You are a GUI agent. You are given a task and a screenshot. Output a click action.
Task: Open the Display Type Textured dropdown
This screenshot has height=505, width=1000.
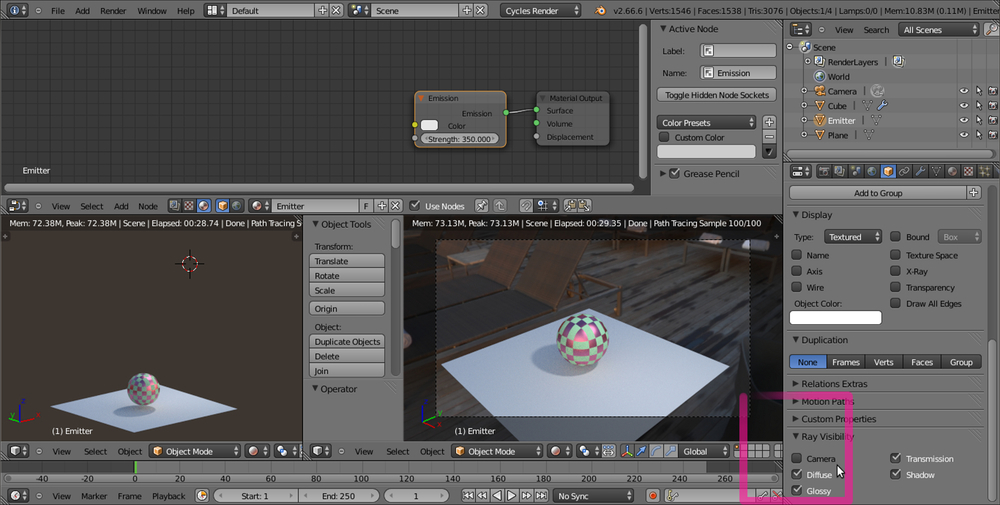pyautogui.click(x=852, y=237)
